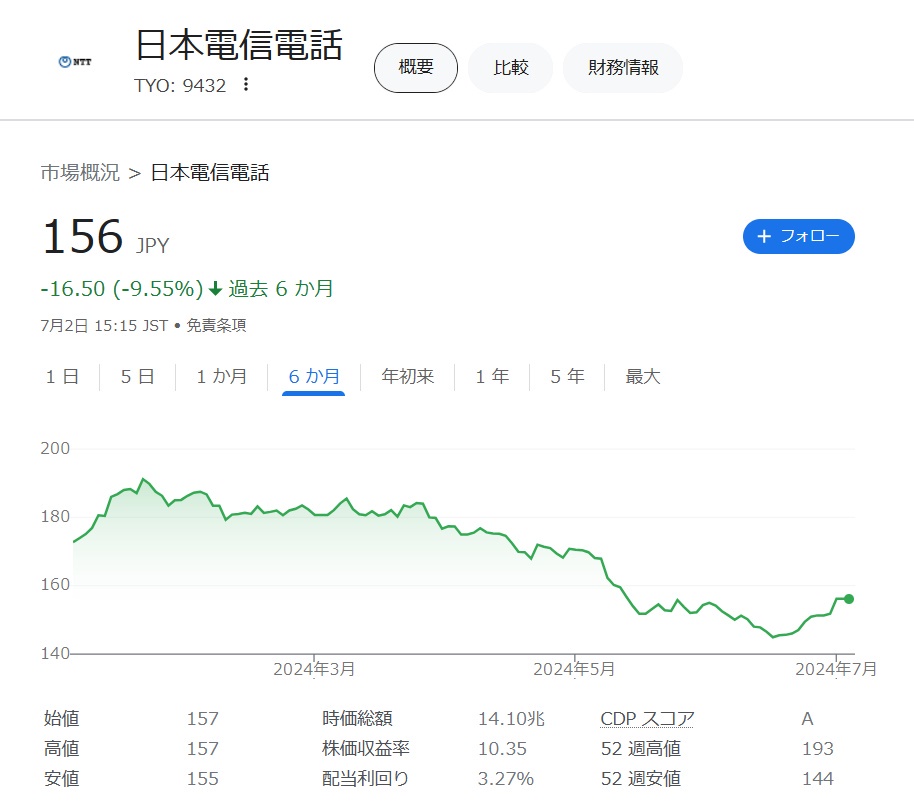
Task: Click the CDP score value A
Action: pos(807,719)
